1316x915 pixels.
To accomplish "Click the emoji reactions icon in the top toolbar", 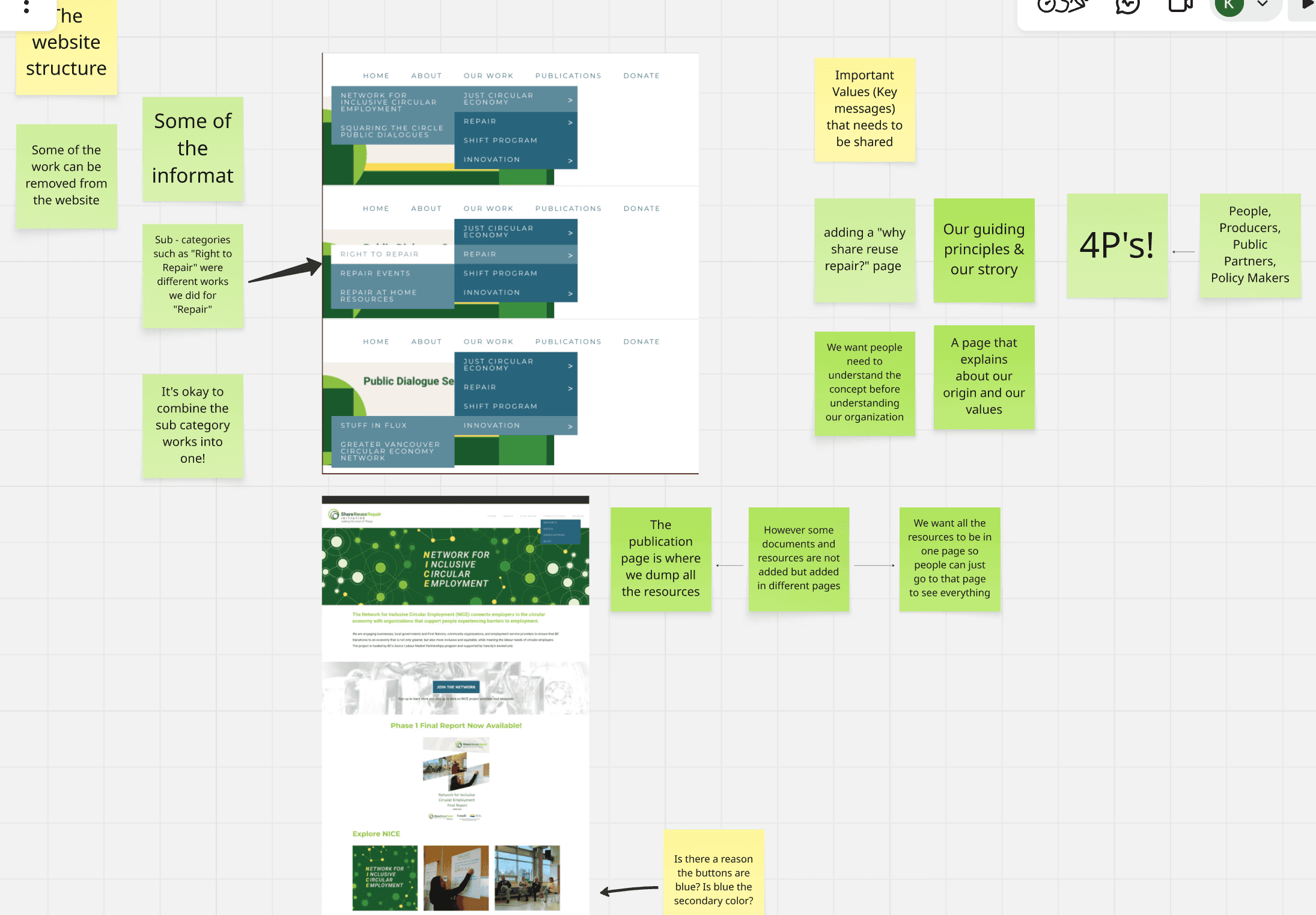I will pyautogui.click(x=1059, y=6).
